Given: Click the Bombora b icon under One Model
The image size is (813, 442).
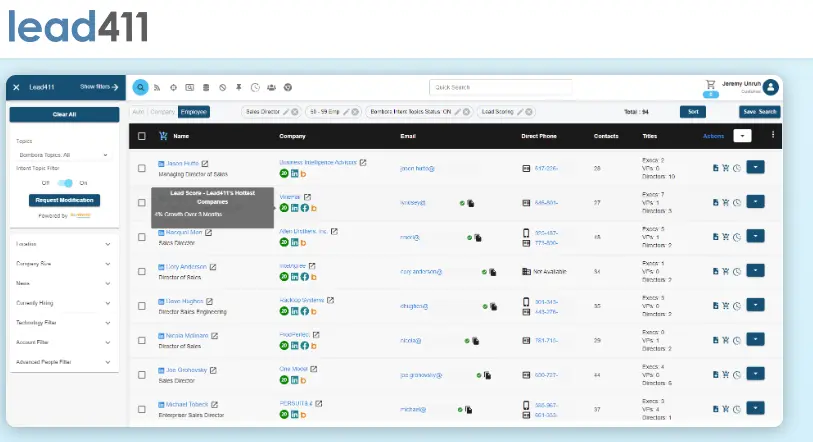Looking at the screenshot, I should point(304,380).
